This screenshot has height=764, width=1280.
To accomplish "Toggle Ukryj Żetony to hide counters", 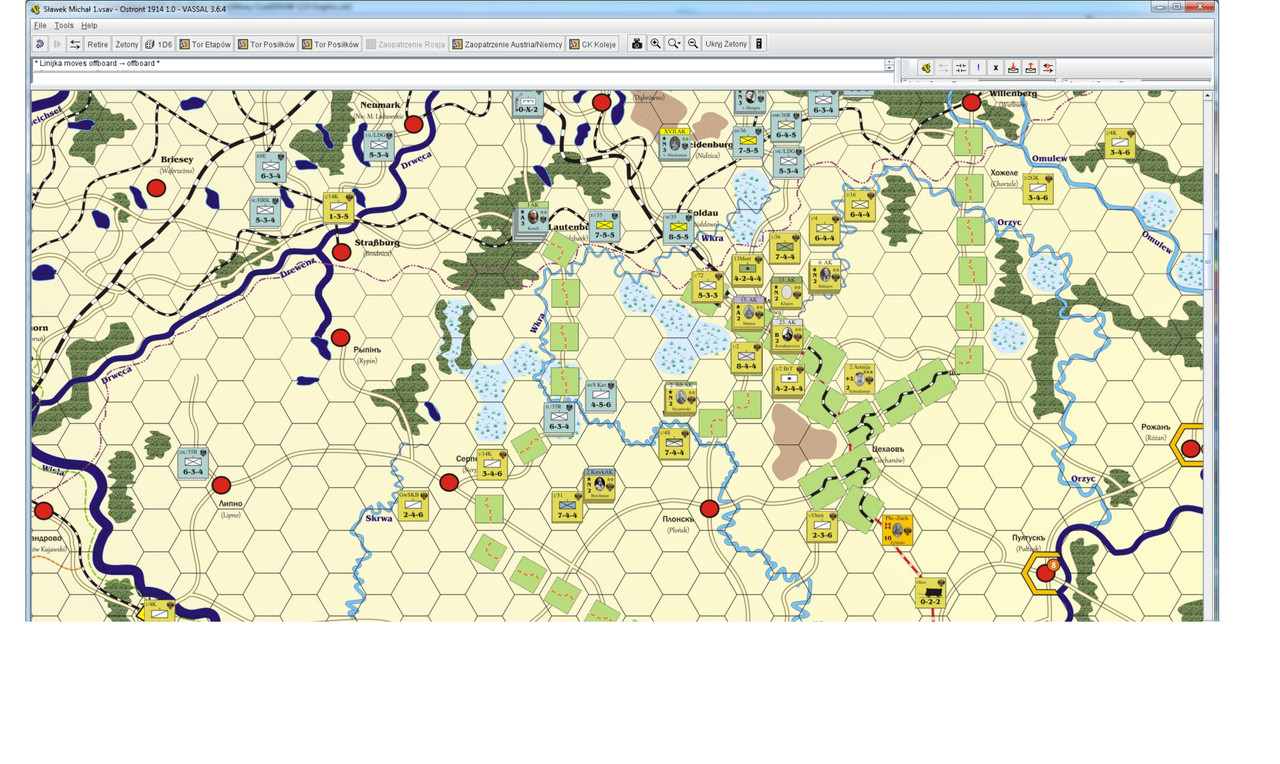I will 726,44.
